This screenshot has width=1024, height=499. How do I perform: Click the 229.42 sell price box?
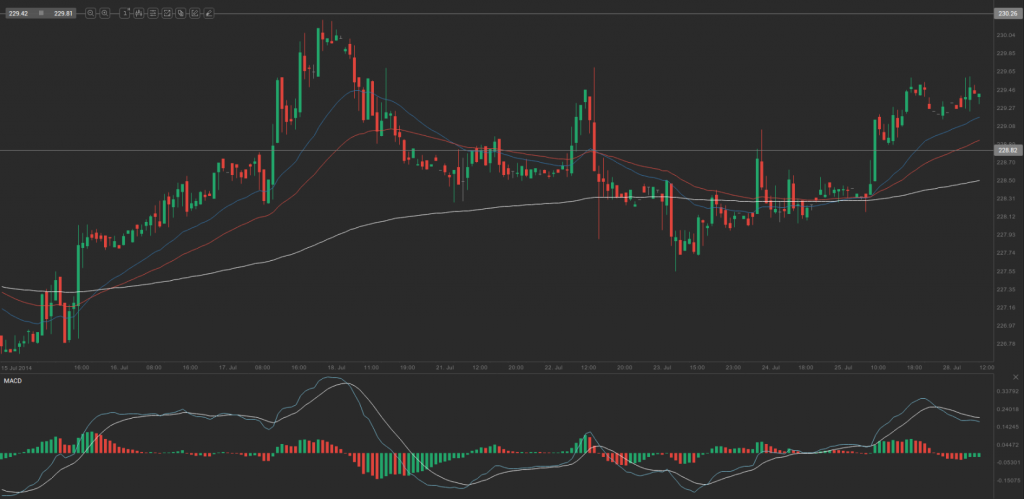coord(18,13)
